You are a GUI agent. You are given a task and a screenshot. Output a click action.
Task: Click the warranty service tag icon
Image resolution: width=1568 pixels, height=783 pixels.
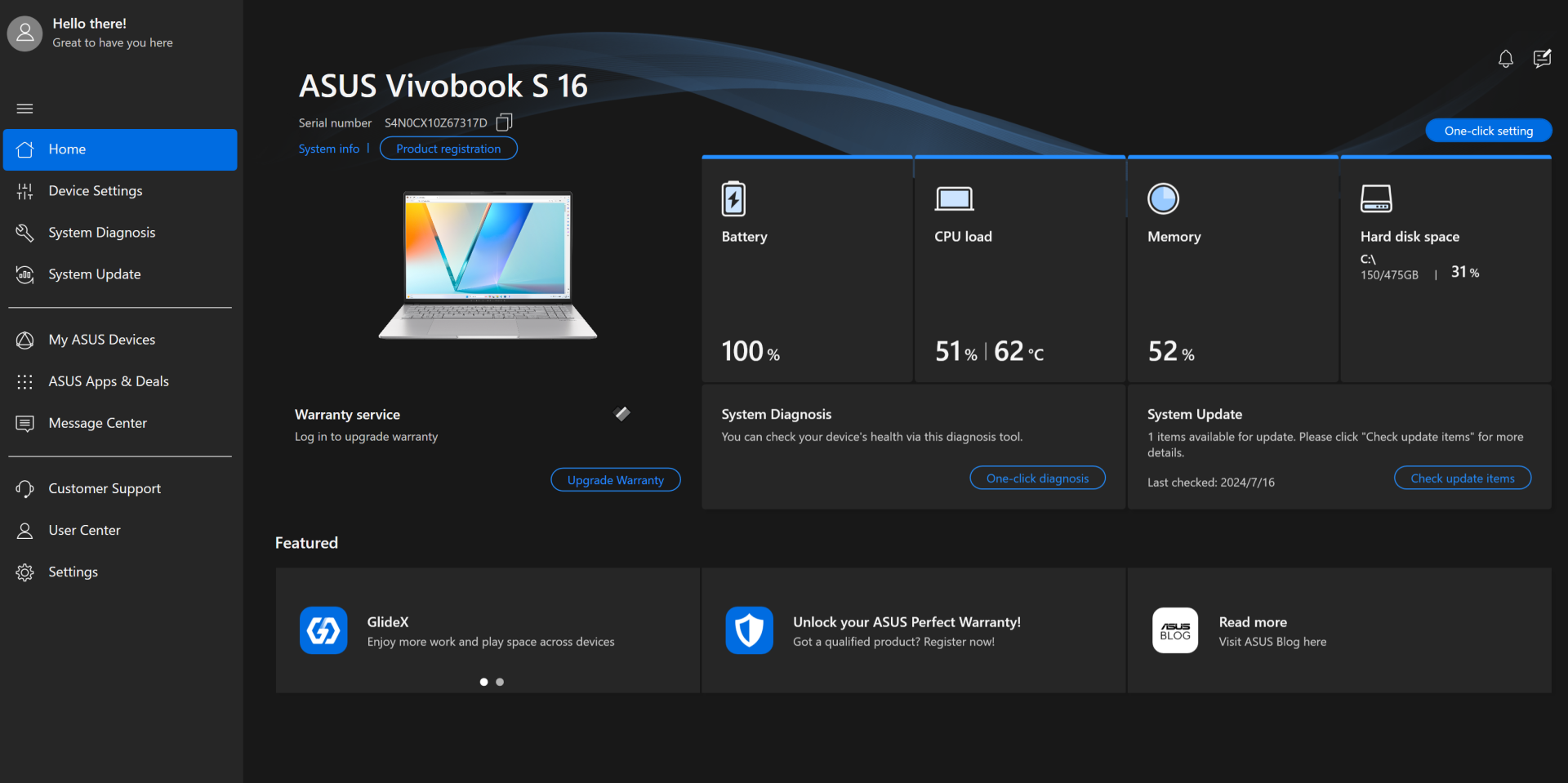pyautogui.click(x=622, y=414)
